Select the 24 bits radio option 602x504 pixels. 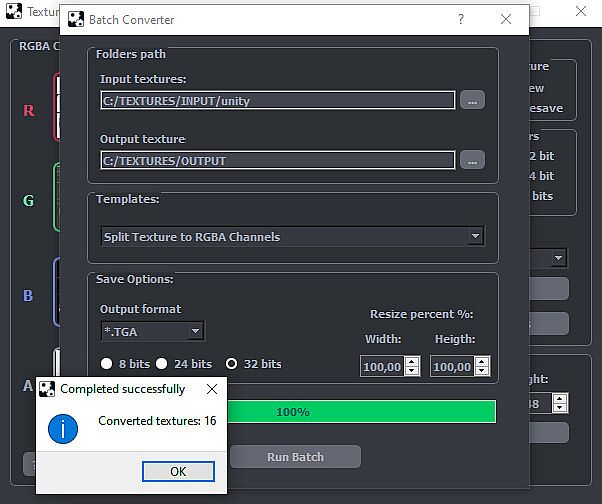tap(162, 364)
